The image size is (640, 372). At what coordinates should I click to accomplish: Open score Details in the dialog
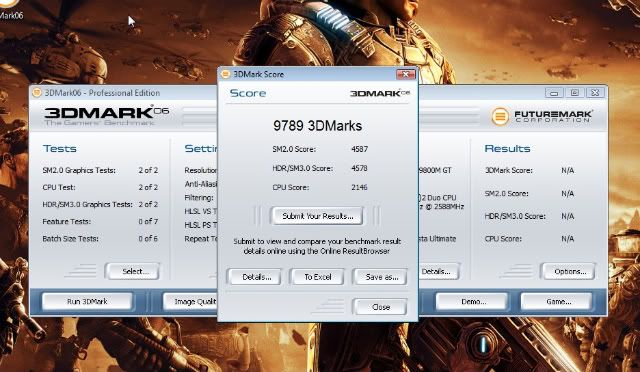click(x=255, y=277)
